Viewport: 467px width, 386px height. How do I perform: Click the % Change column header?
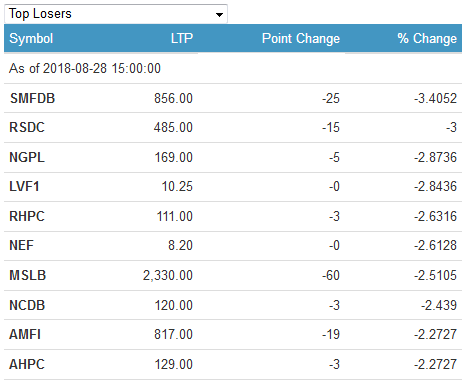(x=427, y=38)
